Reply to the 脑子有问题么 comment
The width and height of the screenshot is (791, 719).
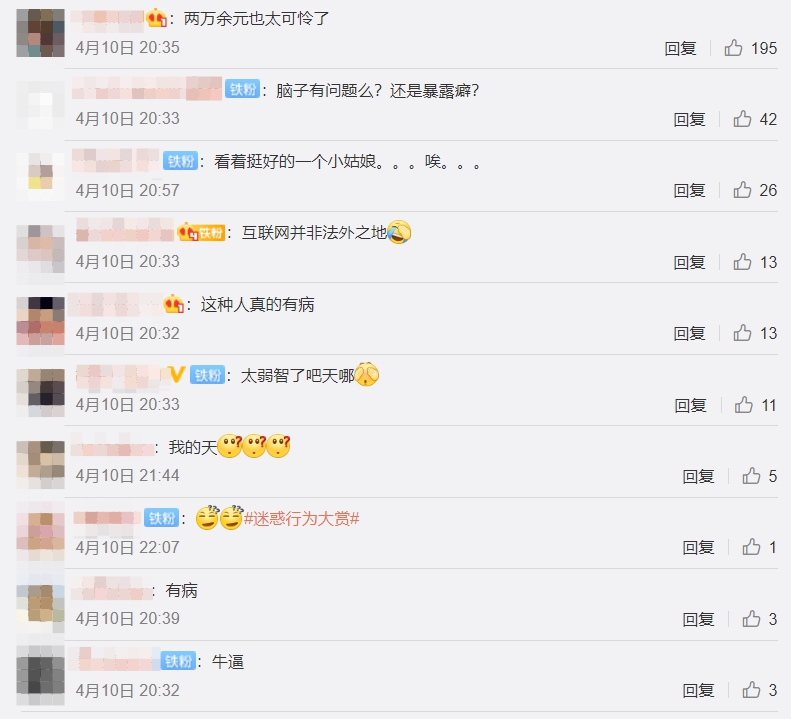click(x=689, y=120)
